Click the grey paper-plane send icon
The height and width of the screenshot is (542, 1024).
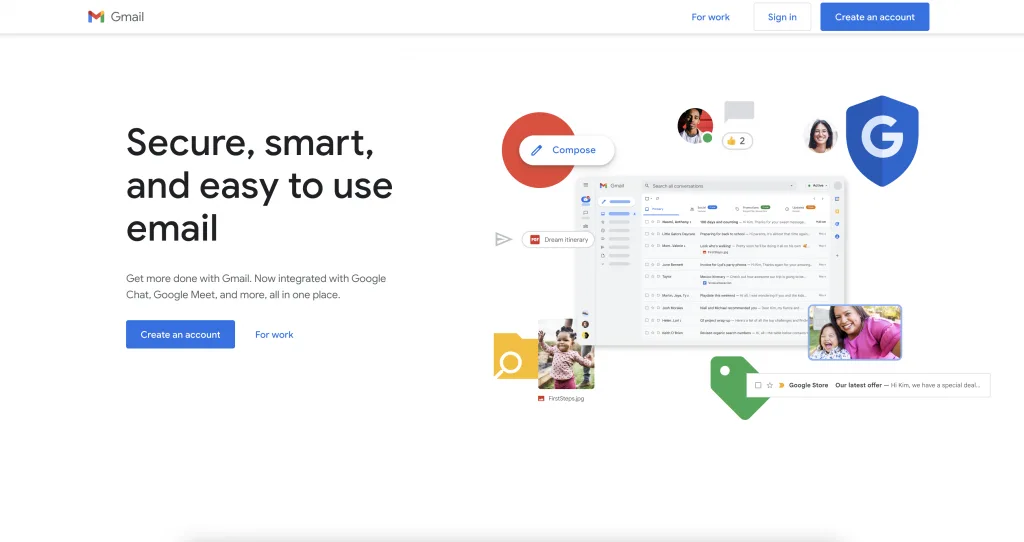coord(503,240)
